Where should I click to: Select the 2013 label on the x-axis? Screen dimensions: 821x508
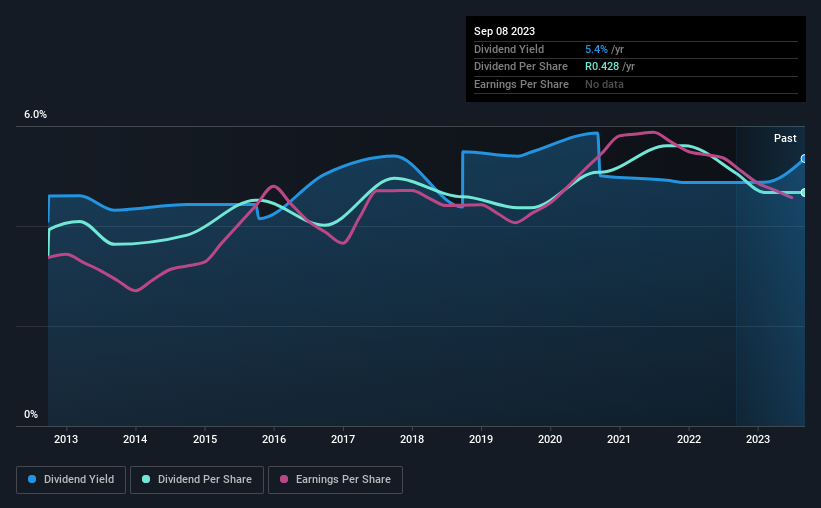pyautogui.click(x=66, y=439)
